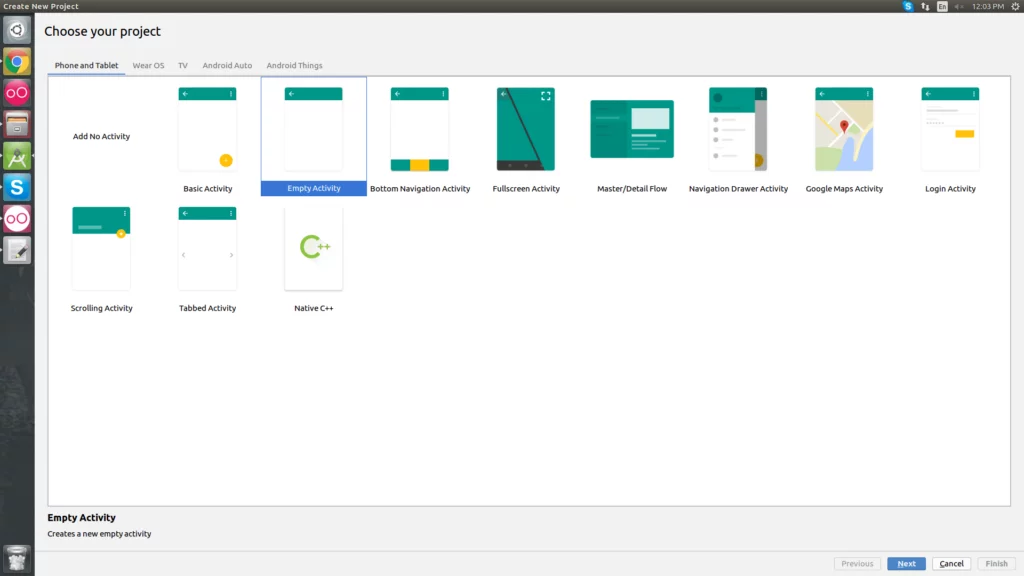Screen dimensions: 1024x576
Task: Switch to the Wear OS tab
Action: [148, 66]
